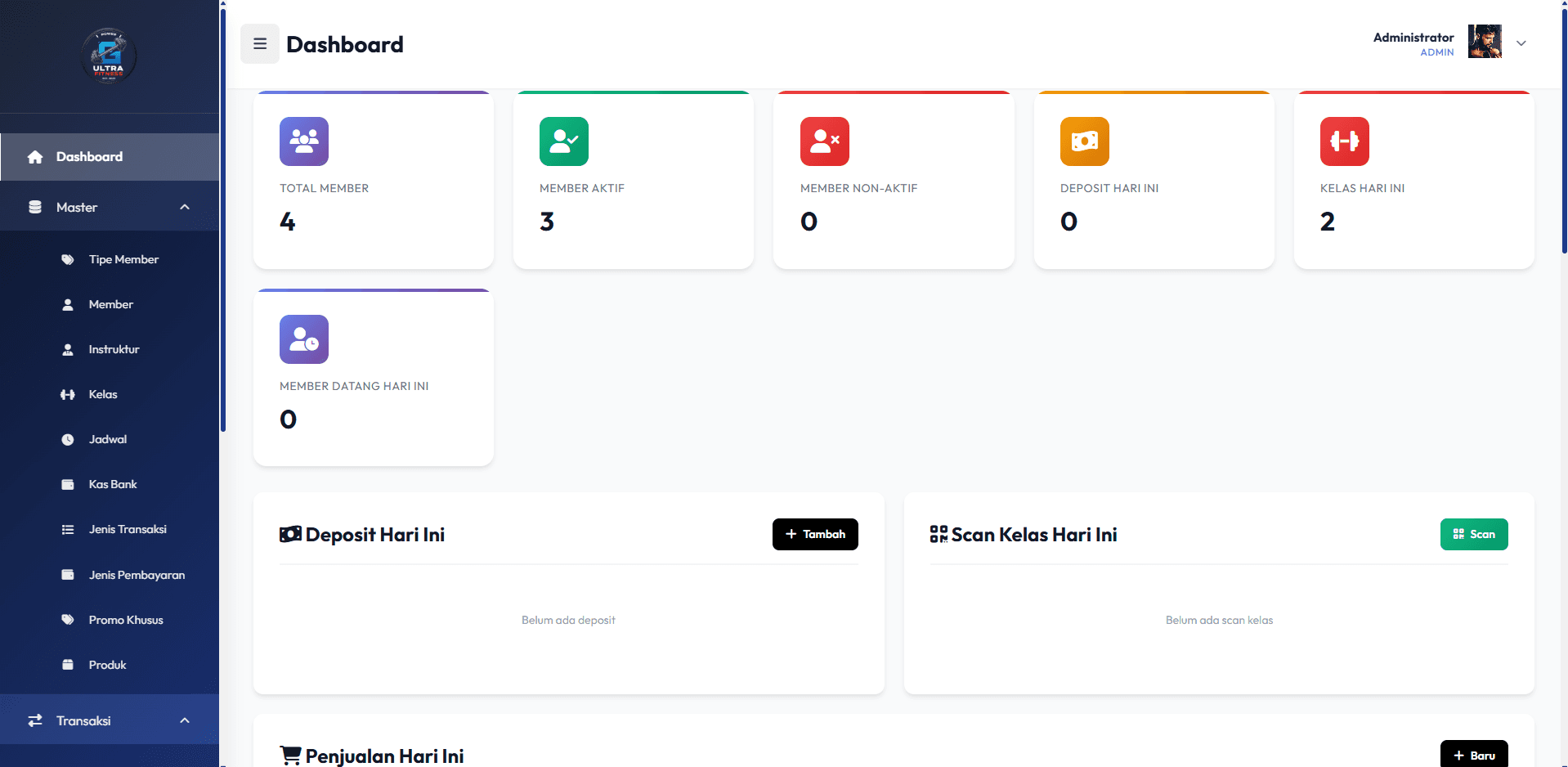This screenshot has width=1568, height=767.
Task: Select the Kelas dumbbell icon
Action: 68,394
